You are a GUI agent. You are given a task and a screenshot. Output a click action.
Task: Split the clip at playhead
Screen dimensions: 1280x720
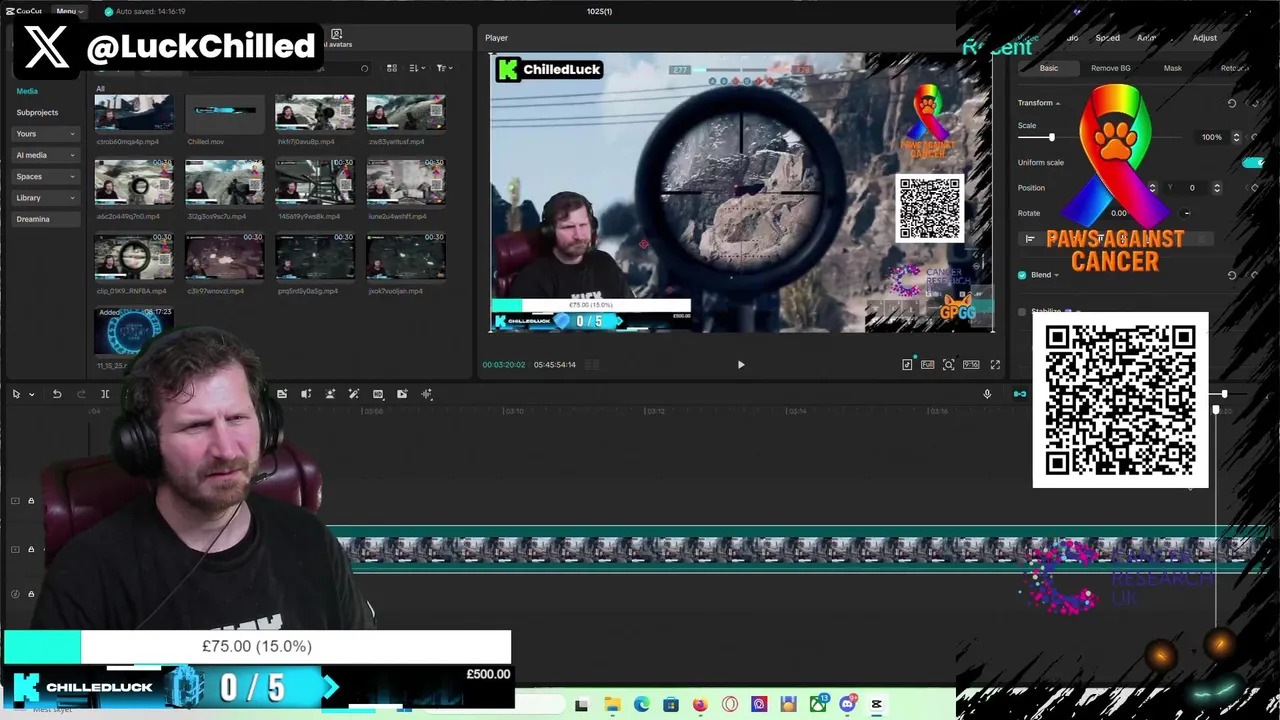(105, 394)
